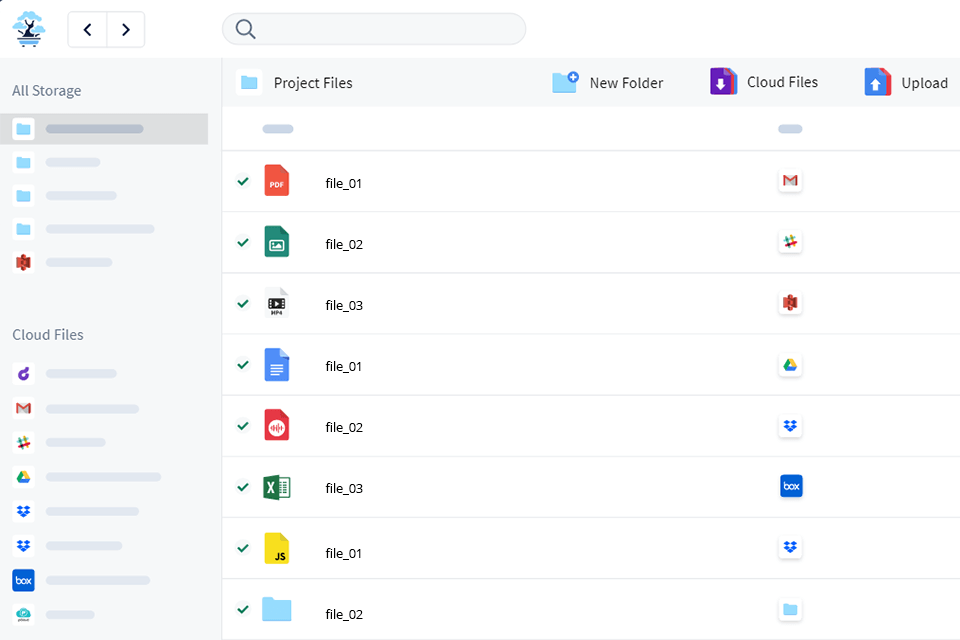This screenshot has height=640, width=960.
Task: Click the New Folder button
Action: coord(608,83)
